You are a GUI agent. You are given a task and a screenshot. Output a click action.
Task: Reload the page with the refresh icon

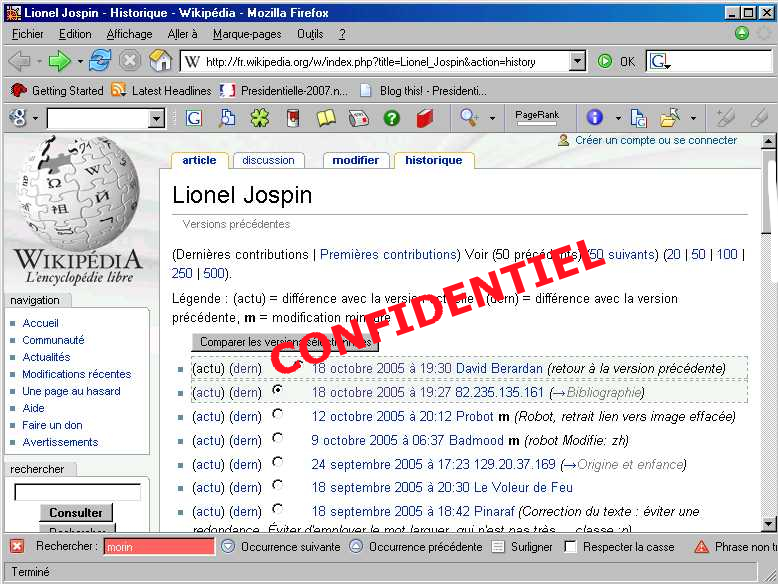pos(100,61)
